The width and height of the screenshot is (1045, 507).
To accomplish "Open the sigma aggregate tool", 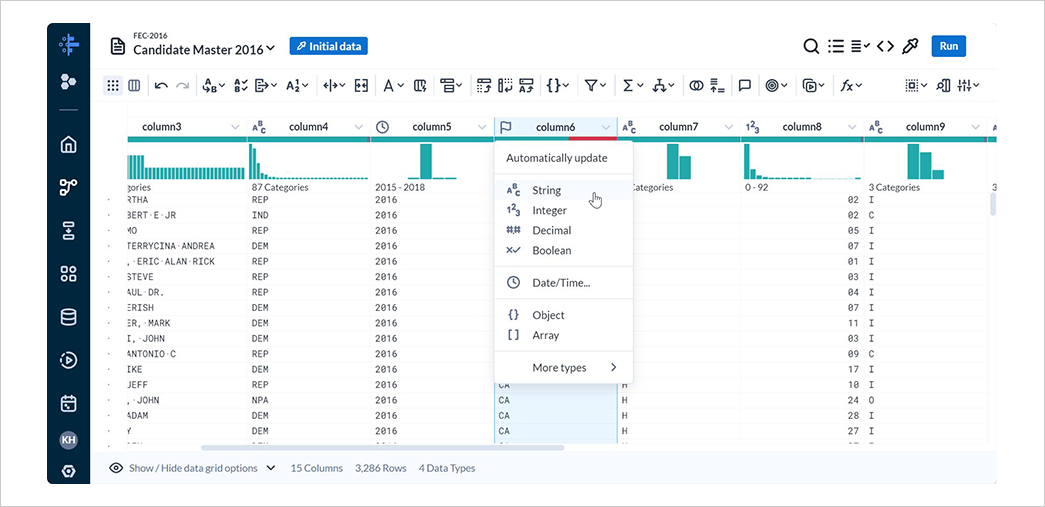I will [x=632, y=85].
